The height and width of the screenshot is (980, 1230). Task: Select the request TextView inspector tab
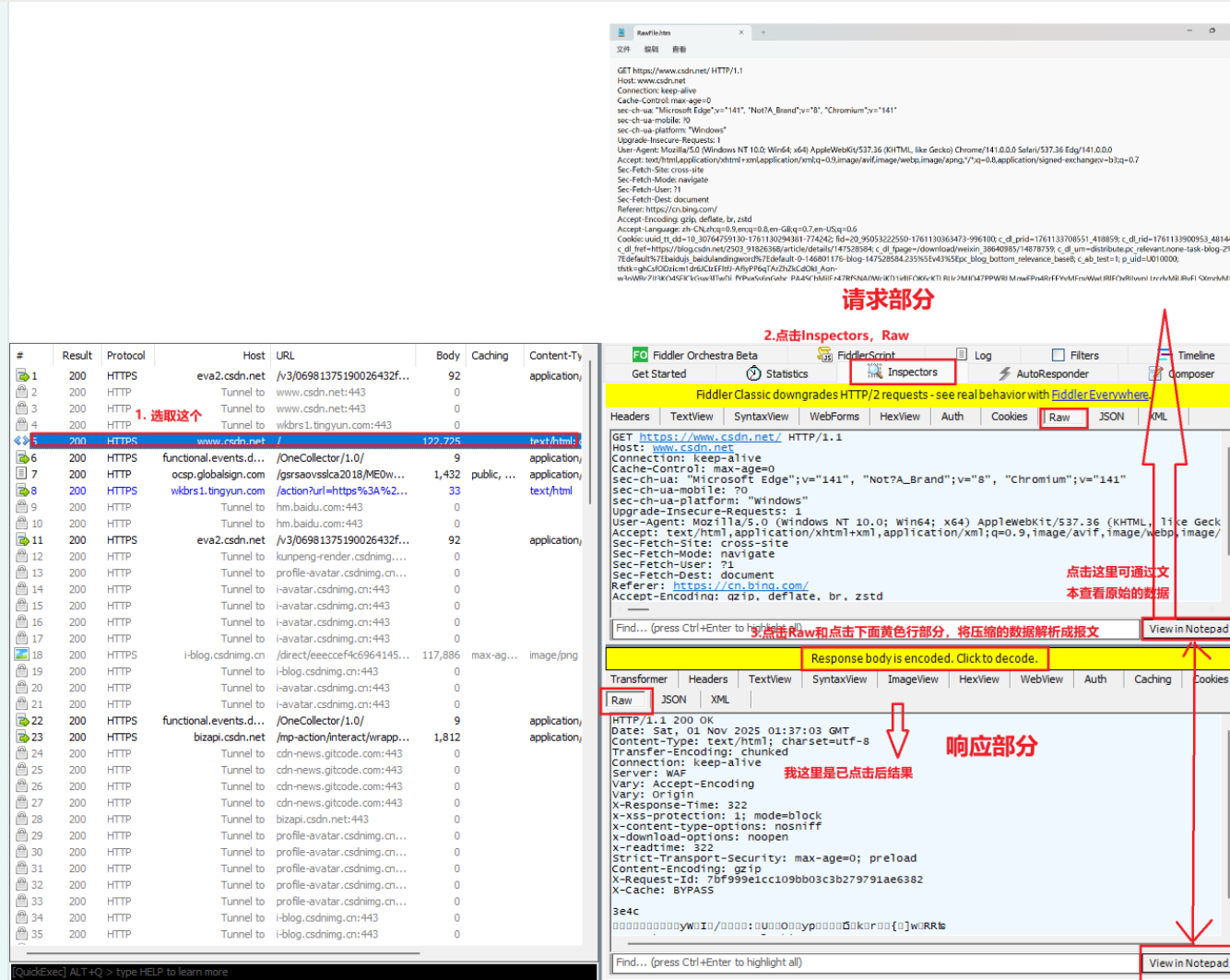click(692, 417)
